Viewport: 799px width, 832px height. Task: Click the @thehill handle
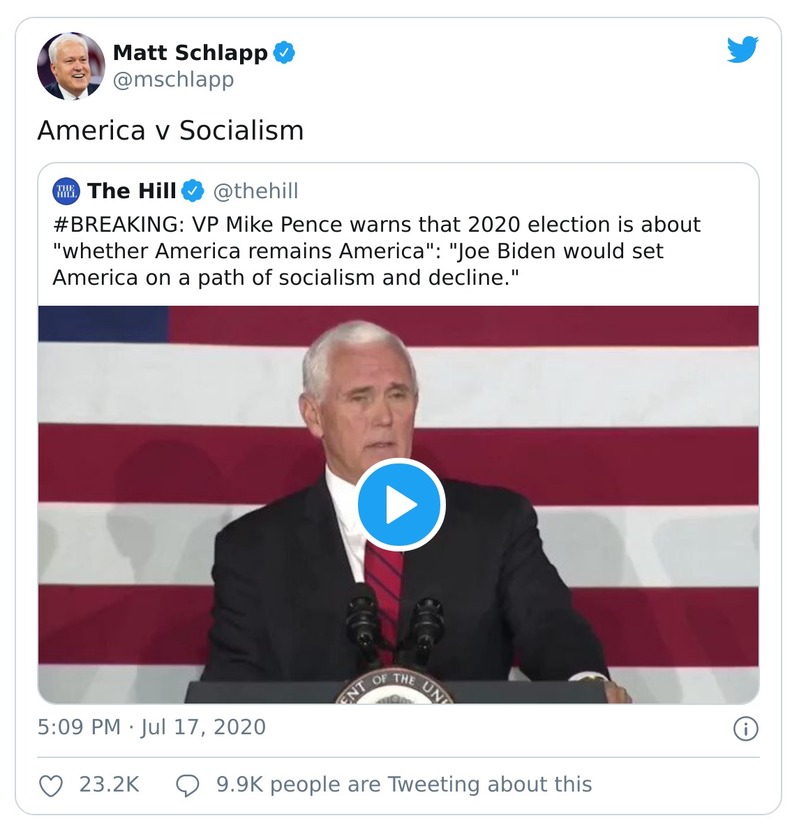pos(256,191)
